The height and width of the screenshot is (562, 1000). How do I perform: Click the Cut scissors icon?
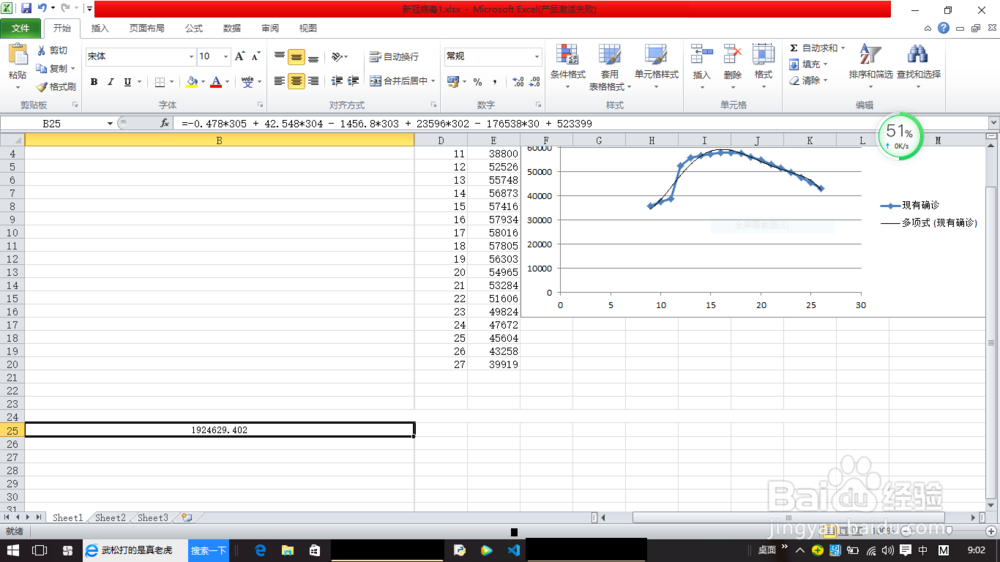[41, 50]
